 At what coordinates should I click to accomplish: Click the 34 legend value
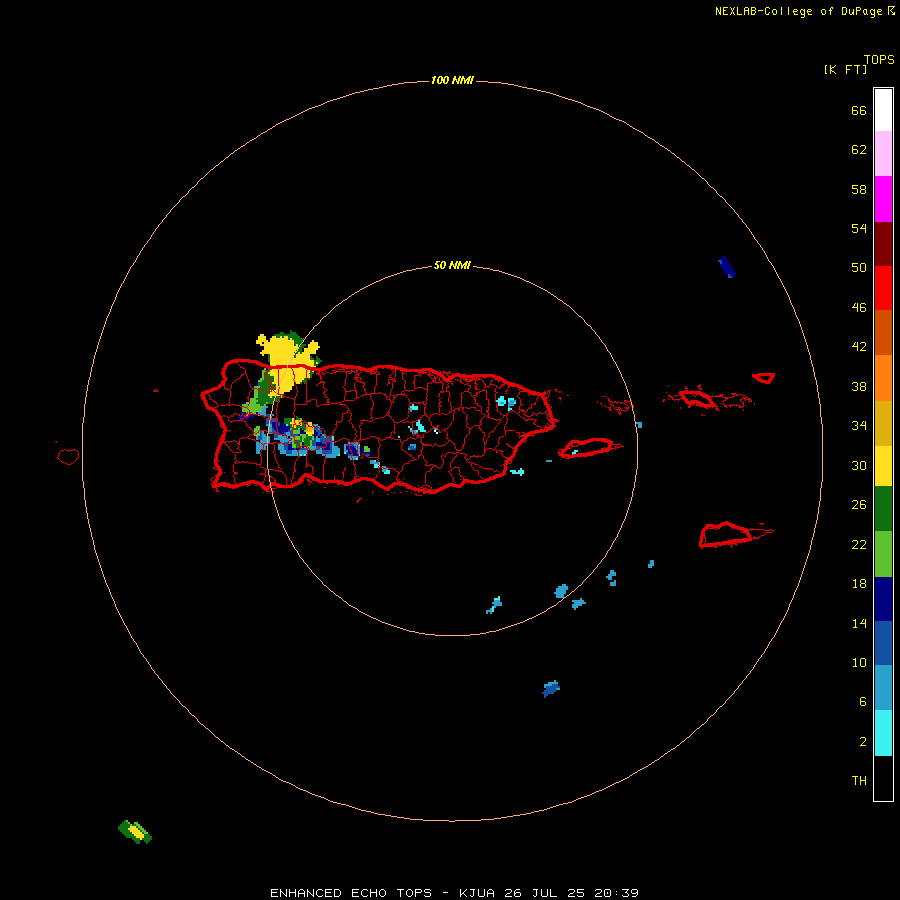(x=859, y=426)
